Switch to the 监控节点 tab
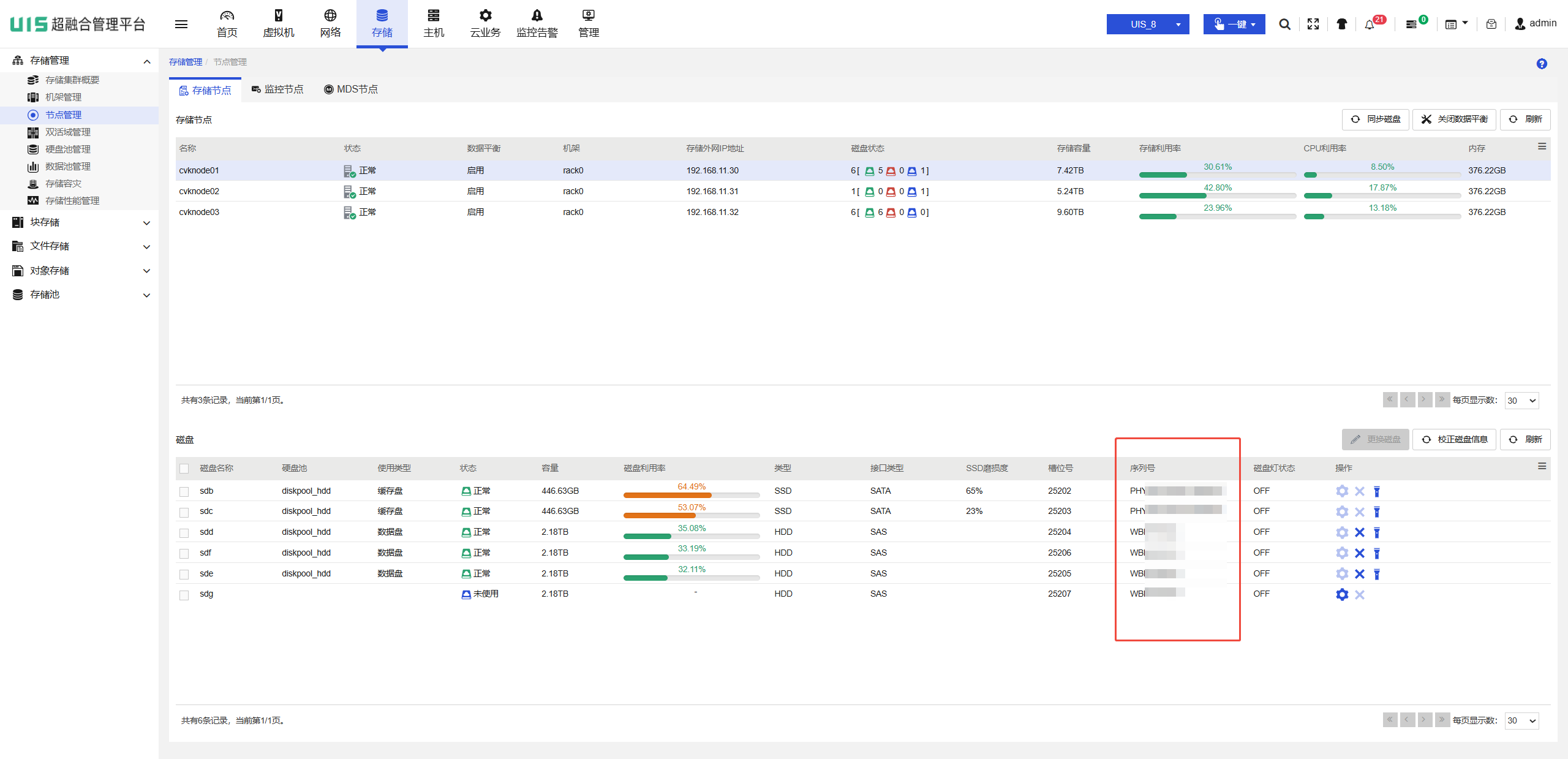This screenshot has width=1568, height=759. [x=277, y=89]
